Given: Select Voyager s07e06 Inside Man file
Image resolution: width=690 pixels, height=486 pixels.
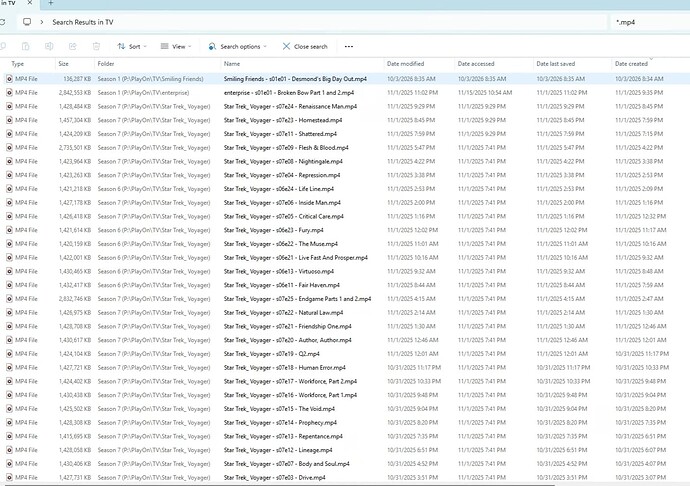Looking at the screenshot, I should click(x=282, y=202).
